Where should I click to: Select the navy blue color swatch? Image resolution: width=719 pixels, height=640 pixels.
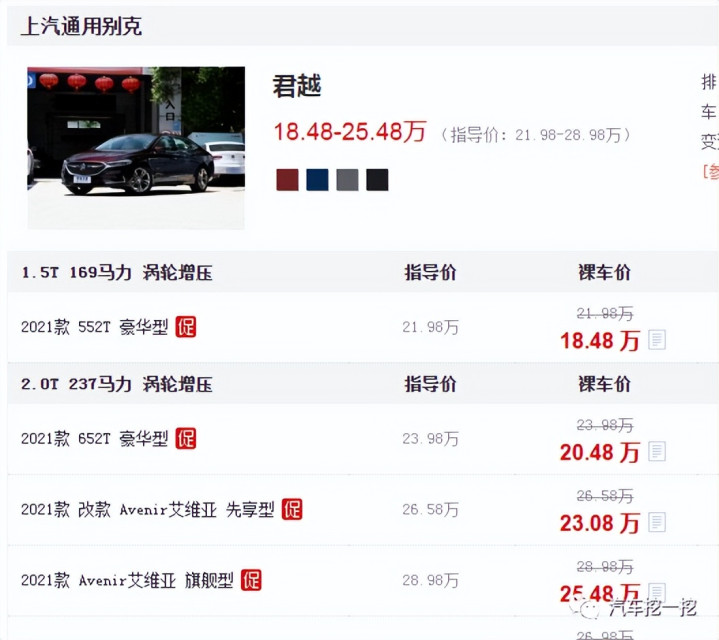[x=317, y=180]
